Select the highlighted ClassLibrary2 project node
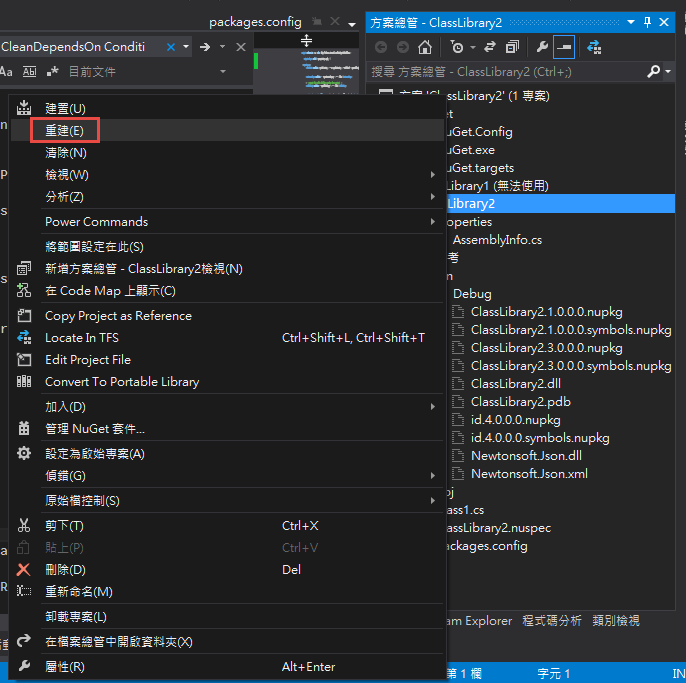The width and height of the screenshot is (686, 683). [x=560, y=203]
